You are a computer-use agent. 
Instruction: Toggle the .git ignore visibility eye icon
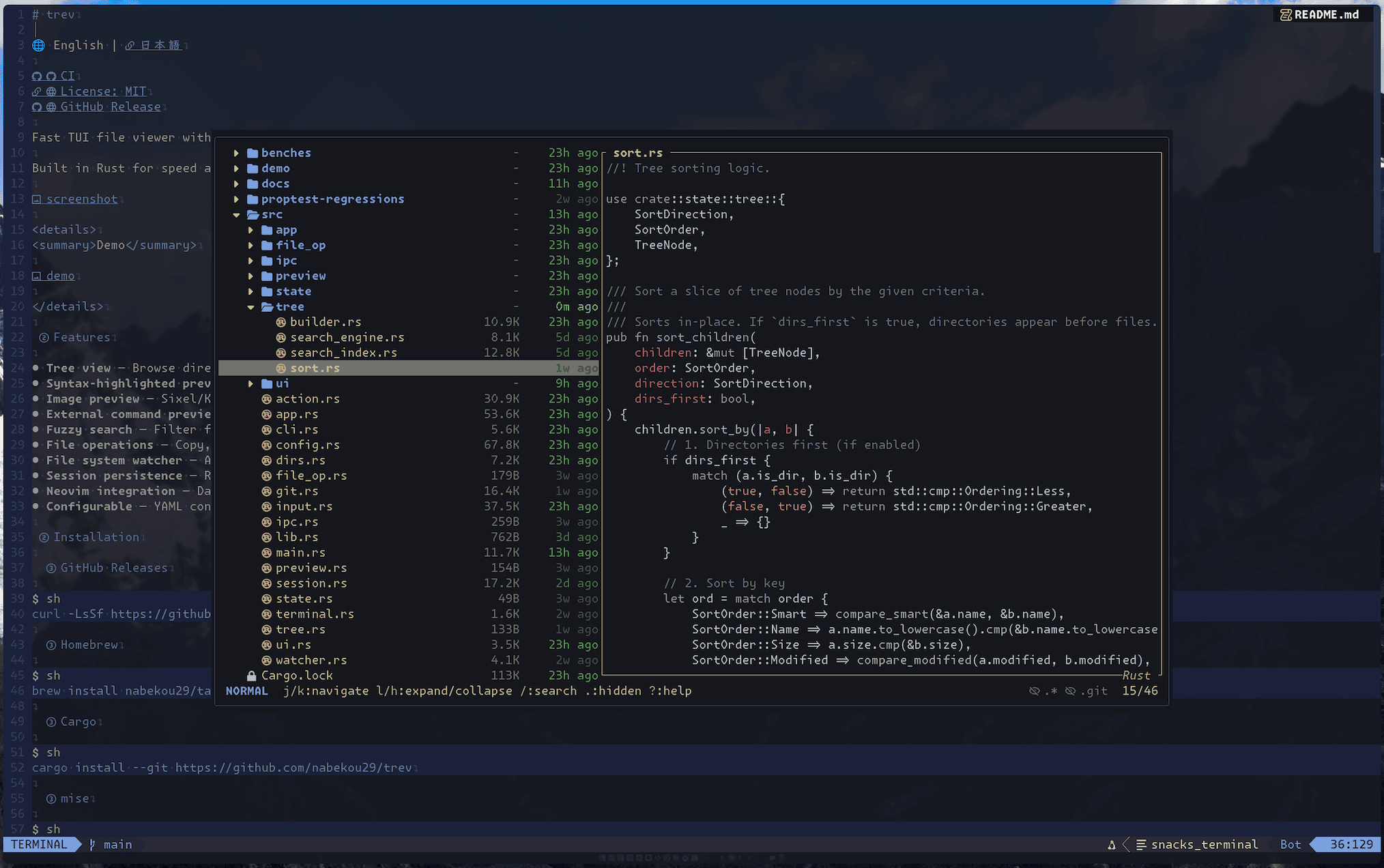pos(1071,691)
